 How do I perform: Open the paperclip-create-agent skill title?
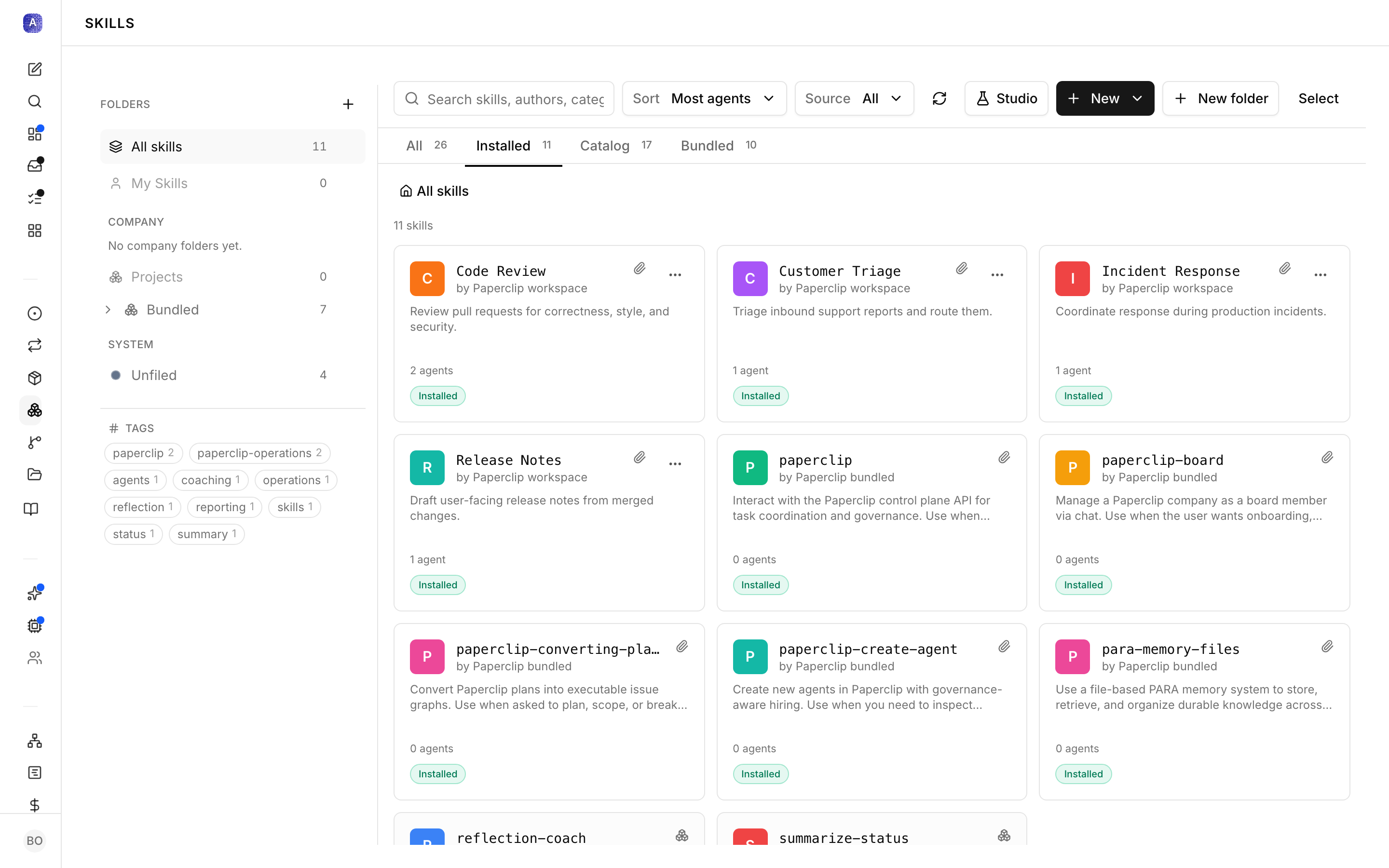tap(868, 649)
